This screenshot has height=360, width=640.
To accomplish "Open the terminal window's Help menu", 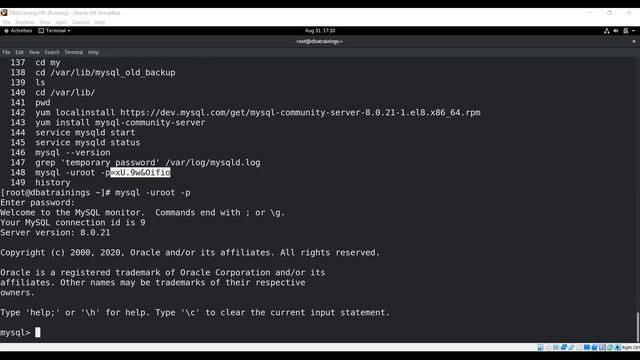I will 93,52.
